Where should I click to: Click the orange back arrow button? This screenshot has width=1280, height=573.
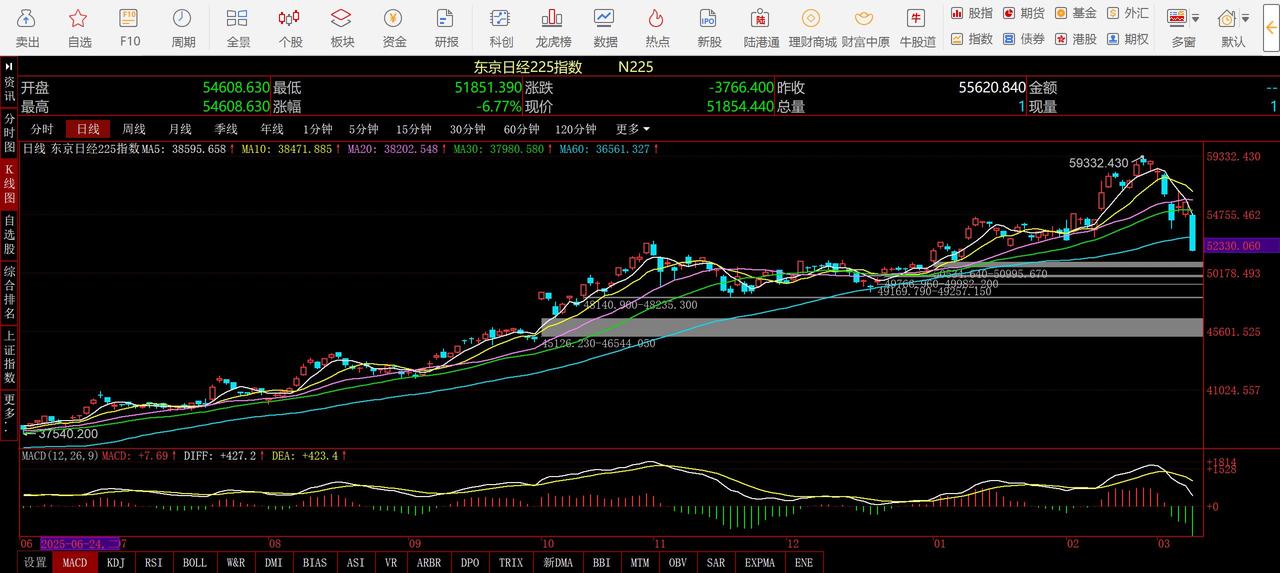click(x=1272, y=27)
